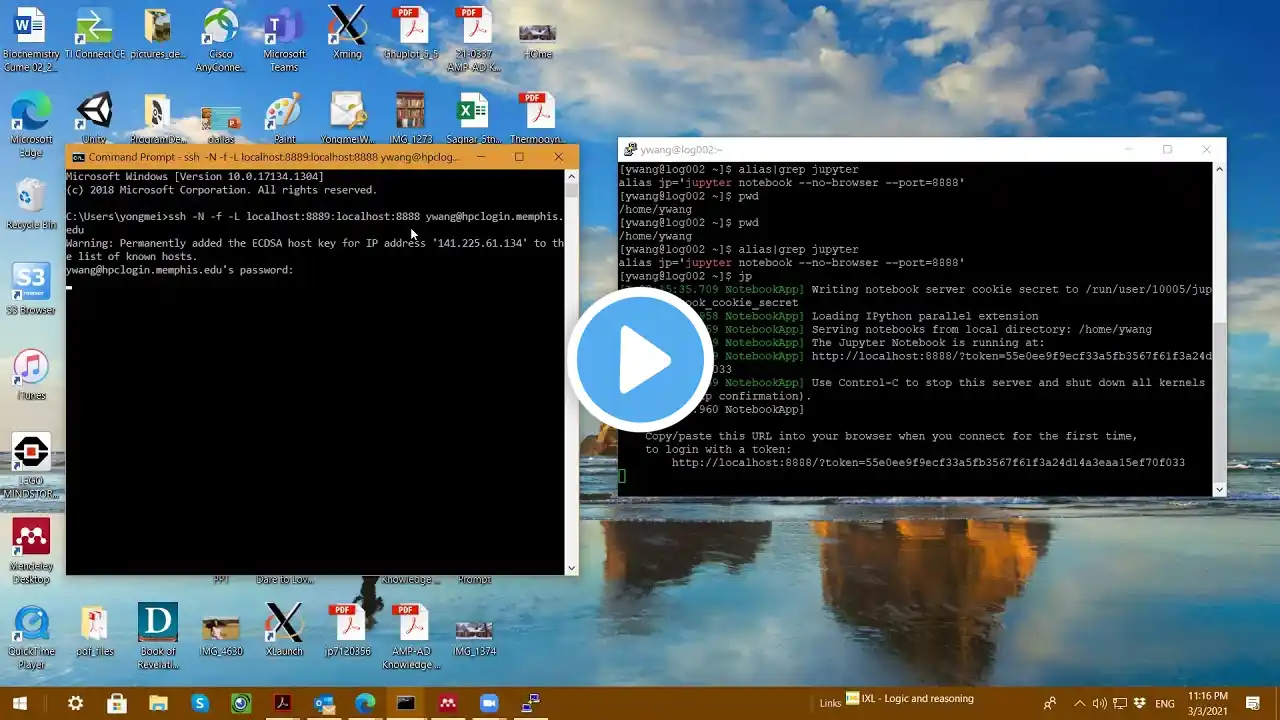Open the ENG language selector

1165,703
